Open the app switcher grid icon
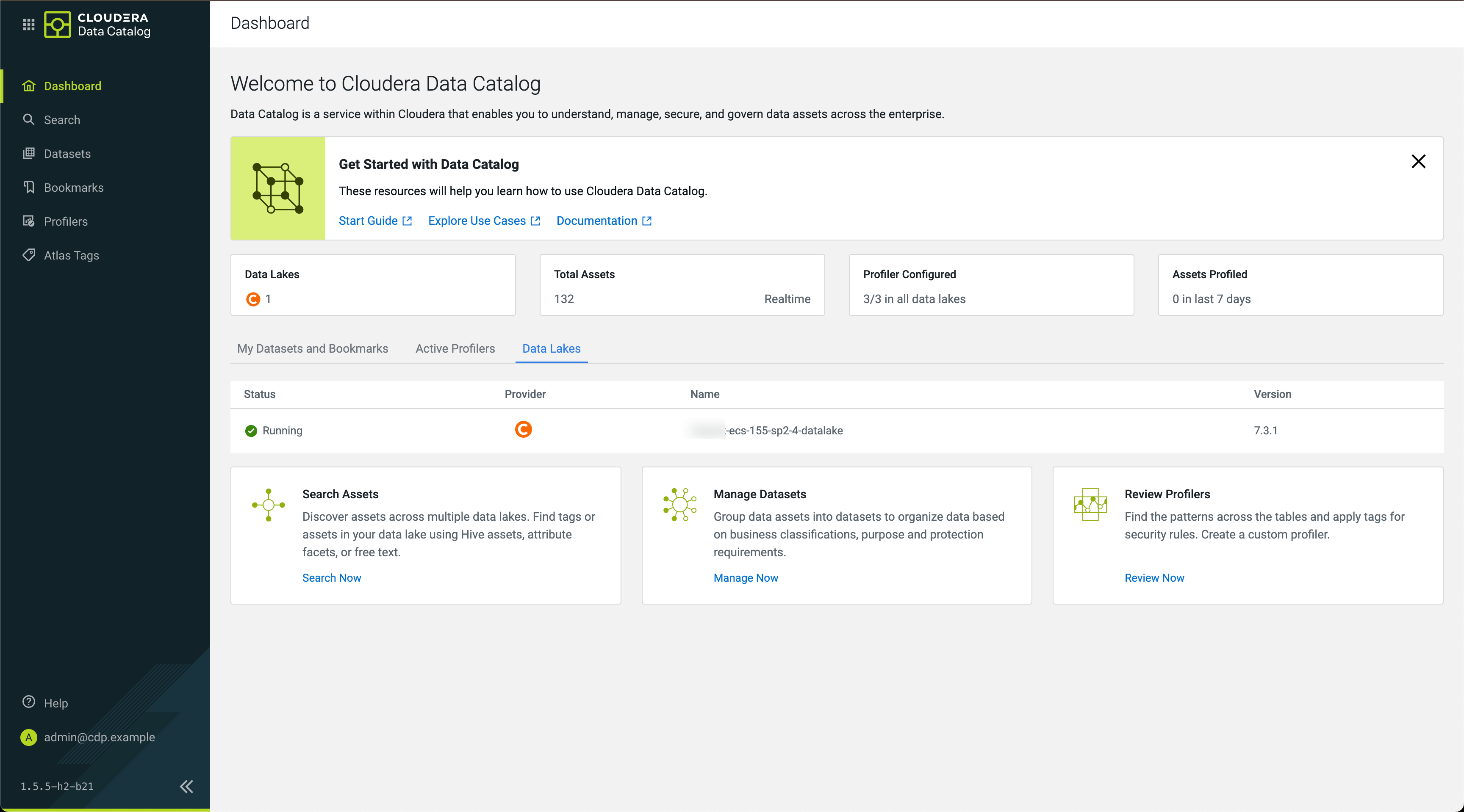The height and width of the screenshot is (812, 1464). click(28, 25)
